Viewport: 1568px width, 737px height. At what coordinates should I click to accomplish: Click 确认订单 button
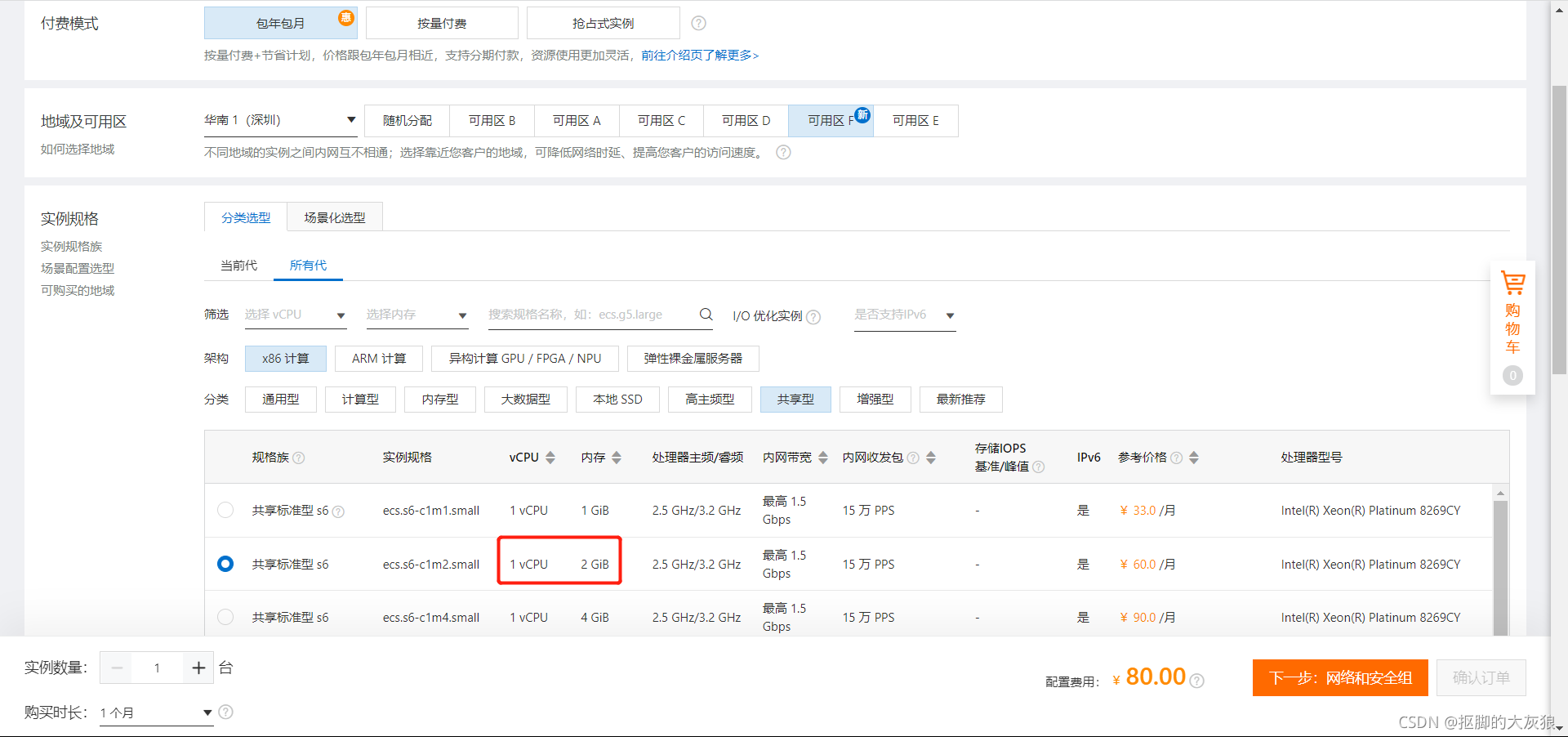(1481, 678)
